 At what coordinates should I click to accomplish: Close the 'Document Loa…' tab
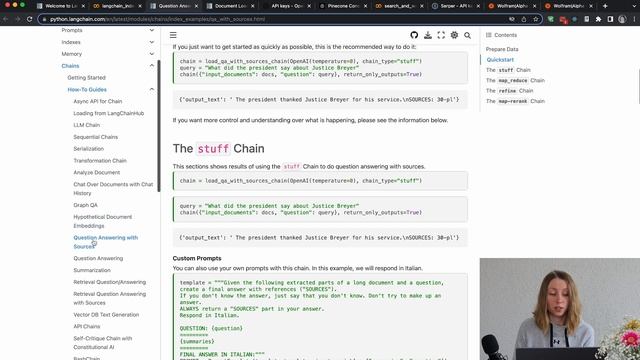point(252,6)
